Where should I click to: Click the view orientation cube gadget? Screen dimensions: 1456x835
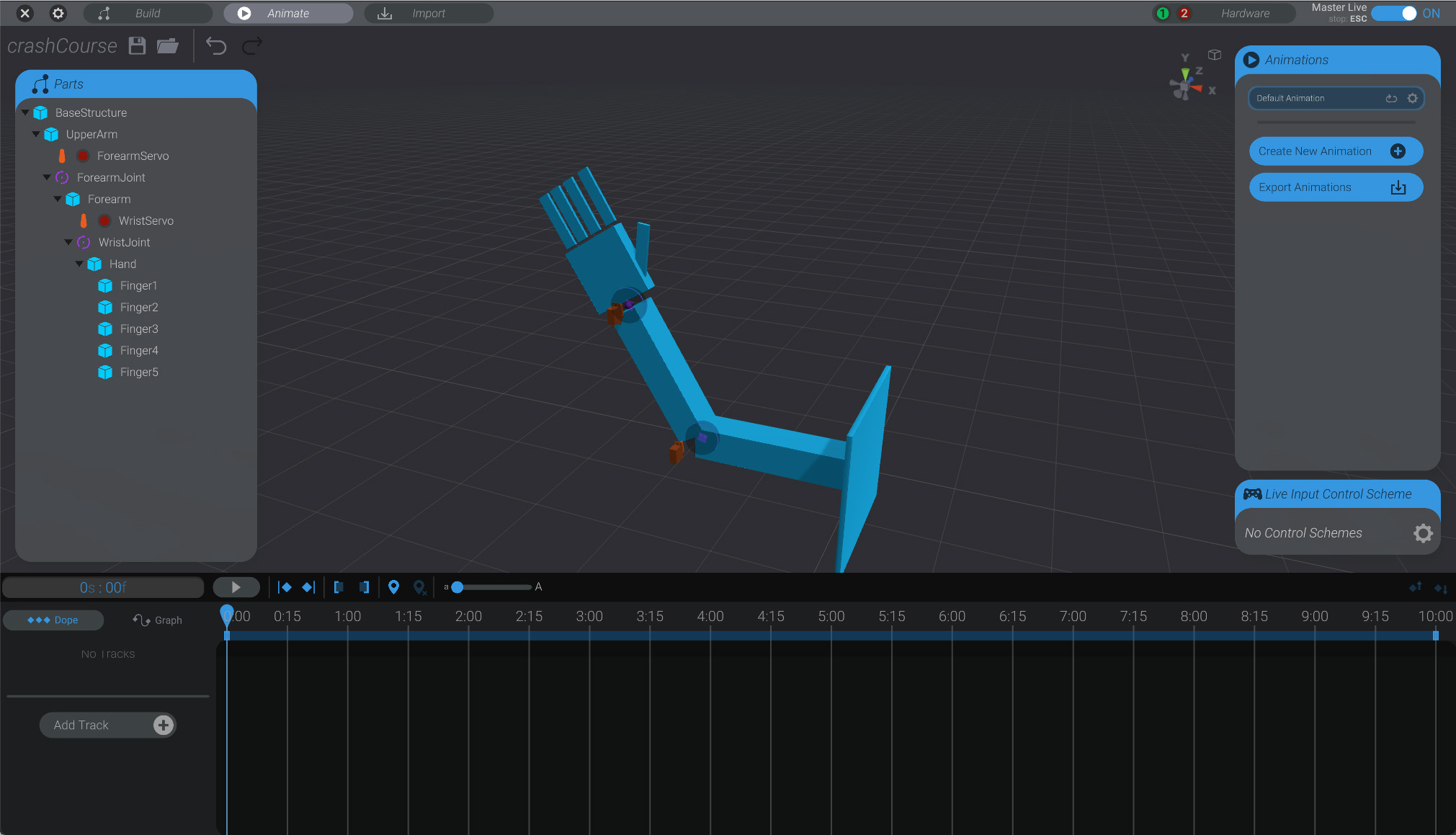[1215, 55]
